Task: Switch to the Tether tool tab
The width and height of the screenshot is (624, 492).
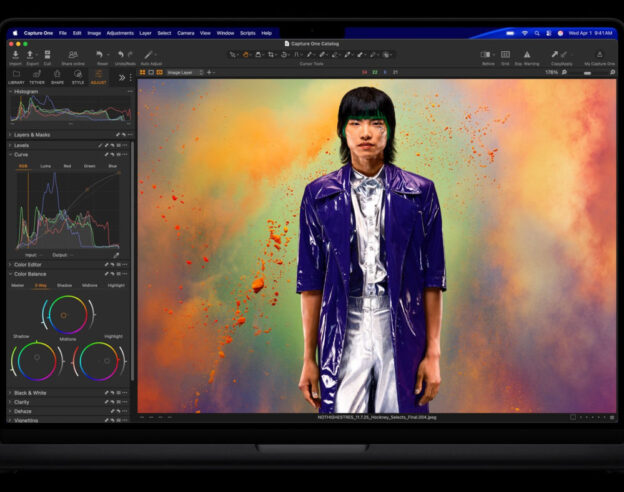Action: 37,77
